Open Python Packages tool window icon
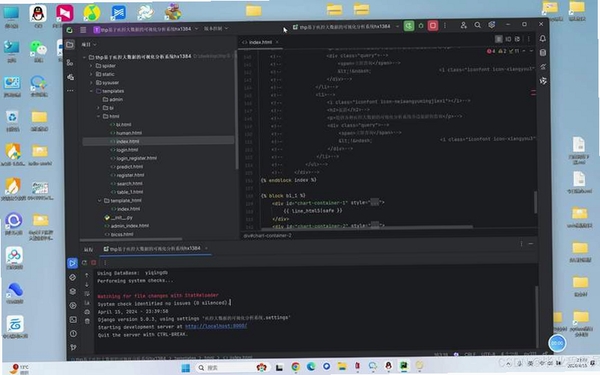This screenshot has height=375, width=600. (x=73, y=291)
